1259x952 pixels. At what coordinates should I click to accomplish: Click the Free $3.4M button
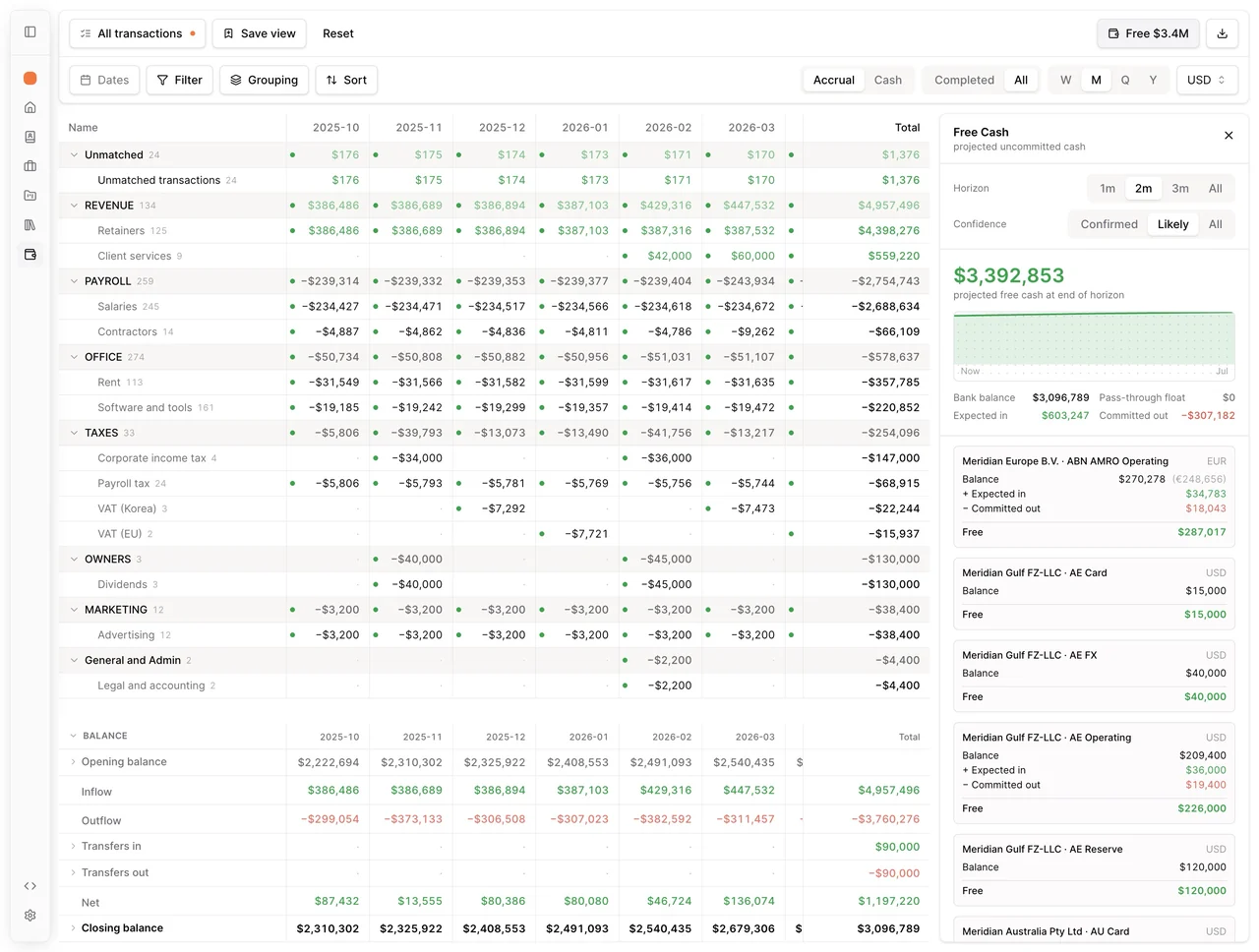click(1148, 33)
